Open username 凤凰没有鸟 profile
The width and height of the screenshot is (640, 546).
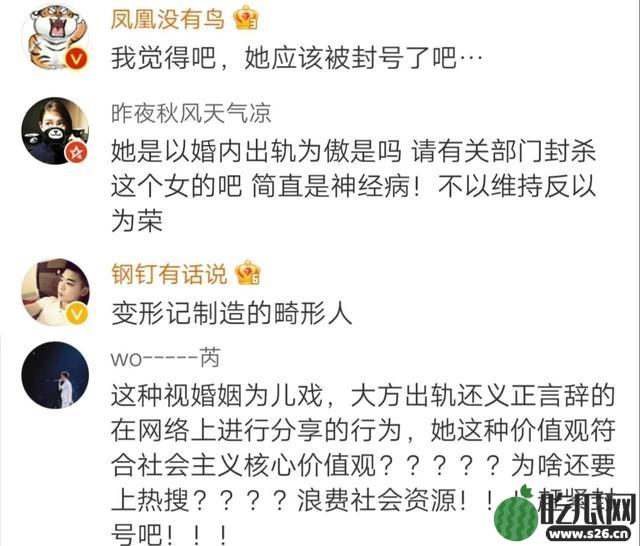[168, 19]
